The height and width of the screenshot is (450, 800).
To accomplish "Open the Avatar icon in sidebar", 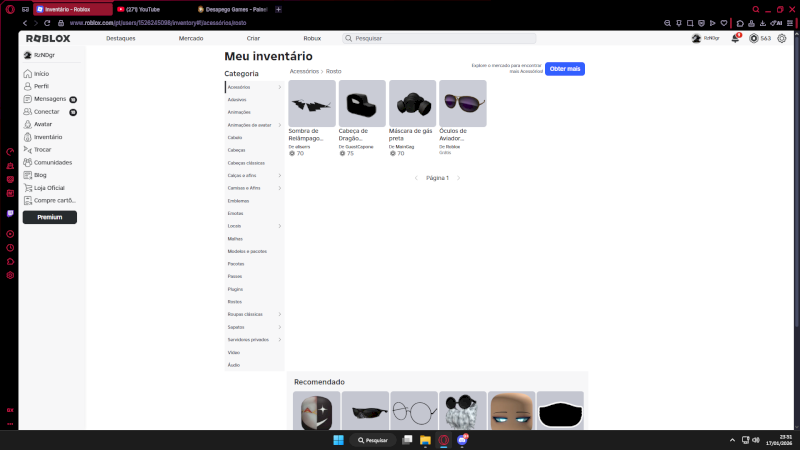I will (28, 124).
